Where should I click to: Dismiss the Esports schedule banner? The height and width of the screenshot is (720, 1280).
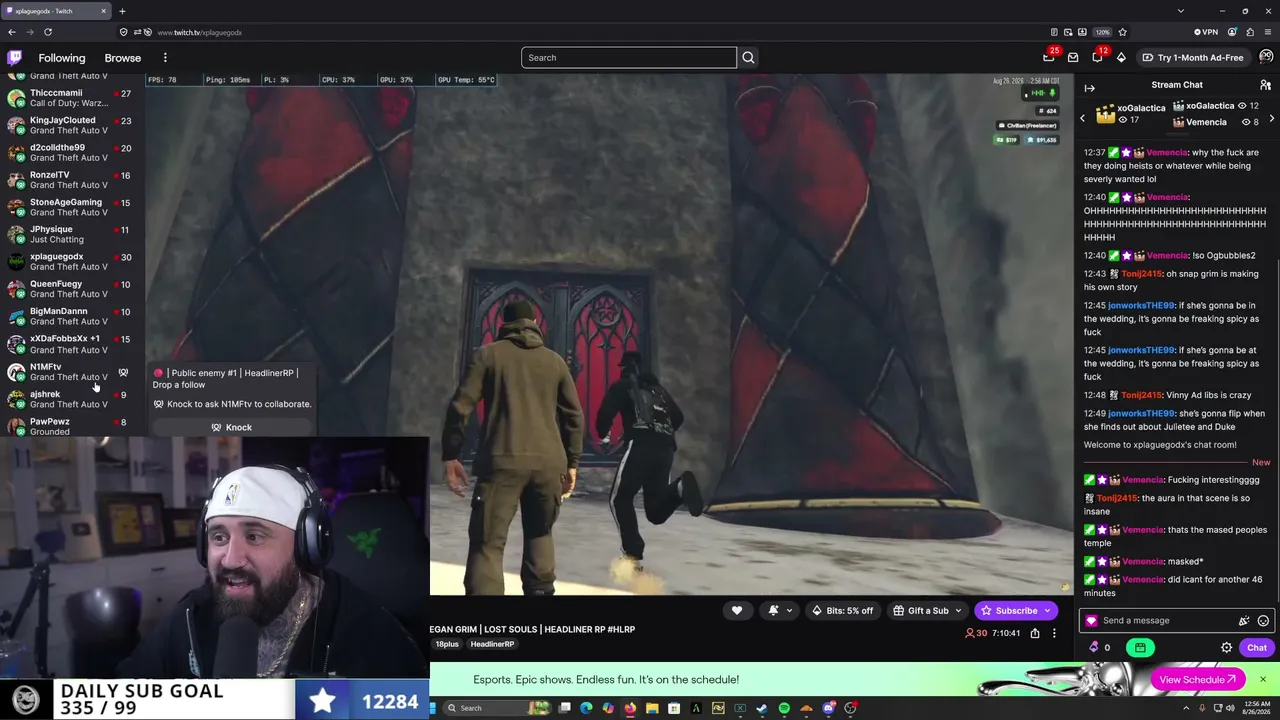click(1262, 680)
